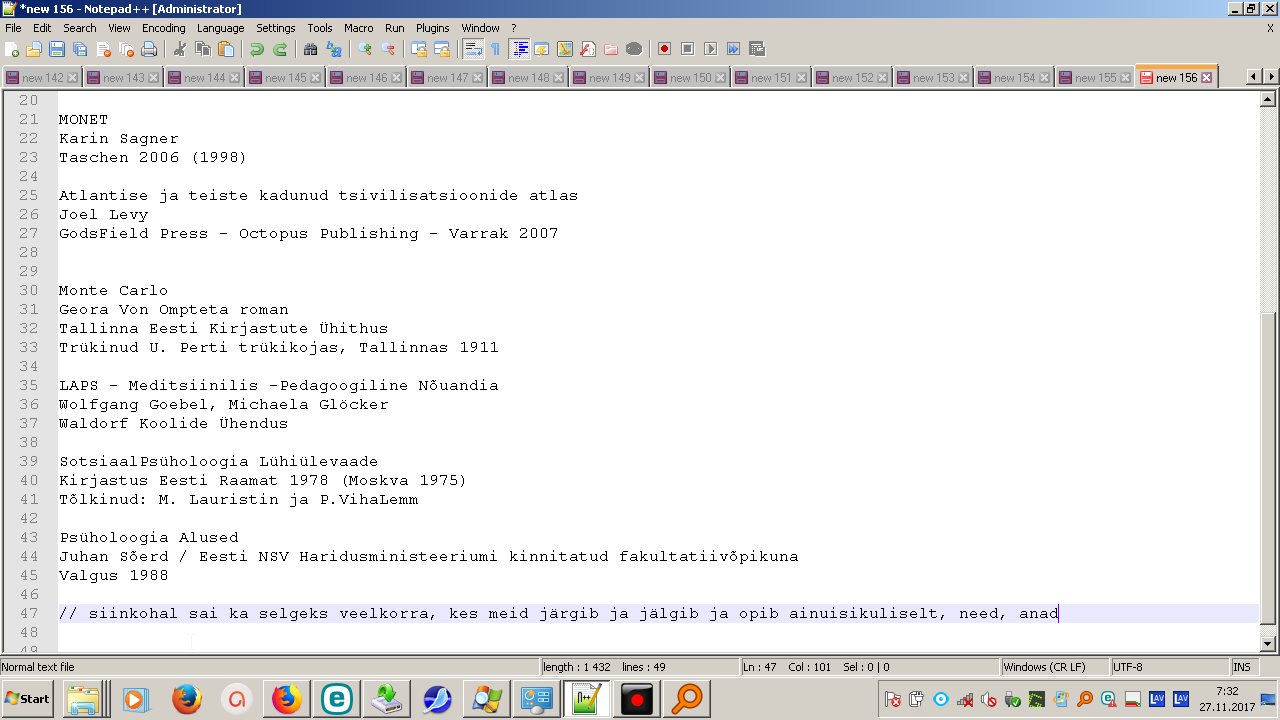Zoom out using the toolbar icon
This screenshot has width=1280, height=720.
click(x=388, y=49)
